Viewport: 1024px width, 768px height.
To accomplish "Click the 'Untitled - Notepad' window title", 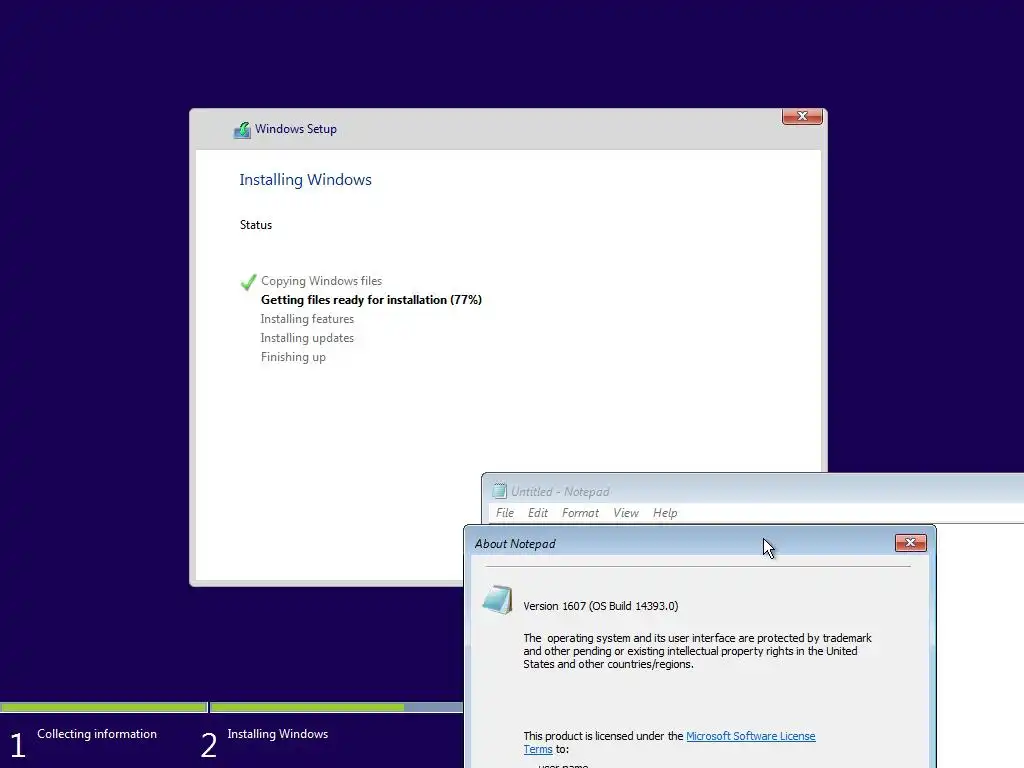I will point(560,492).
